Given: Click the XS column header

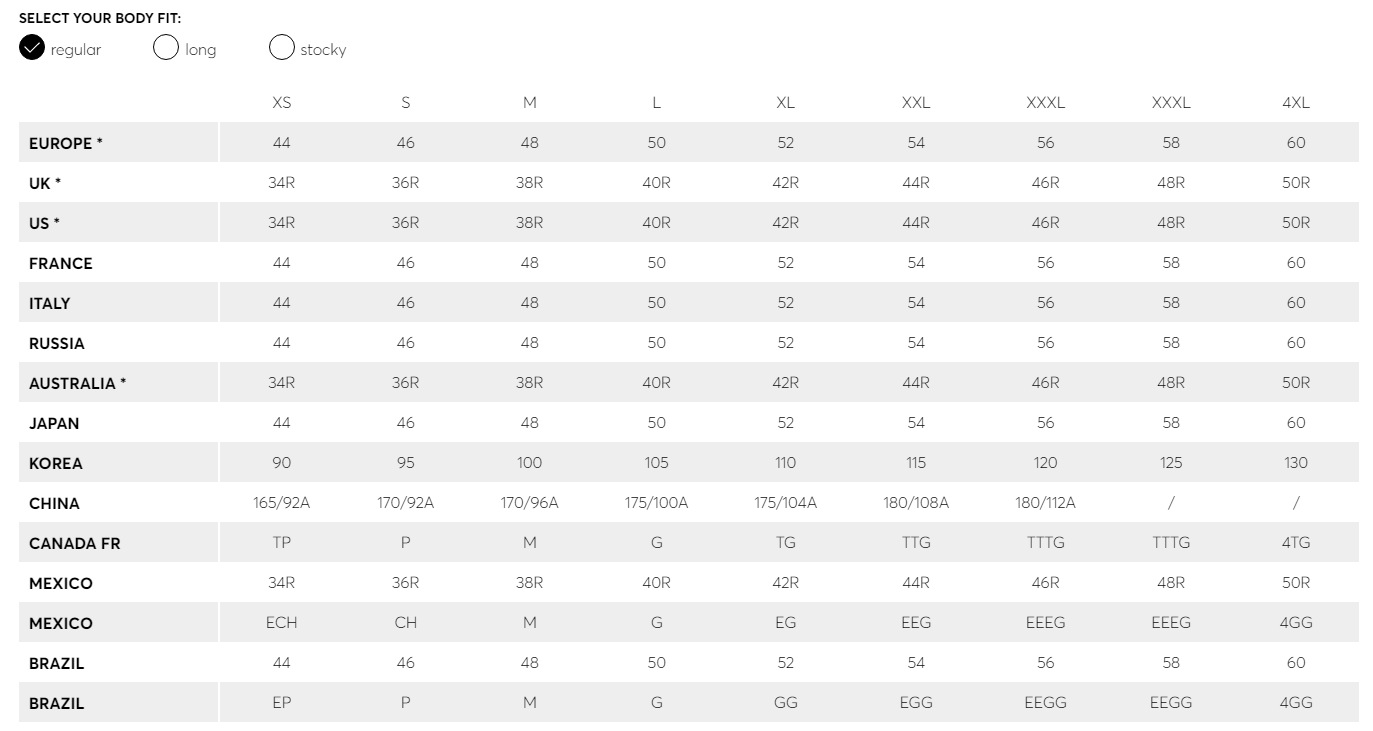Looking at the screenshot, I should pyautogui.click(x=282, y=103).
